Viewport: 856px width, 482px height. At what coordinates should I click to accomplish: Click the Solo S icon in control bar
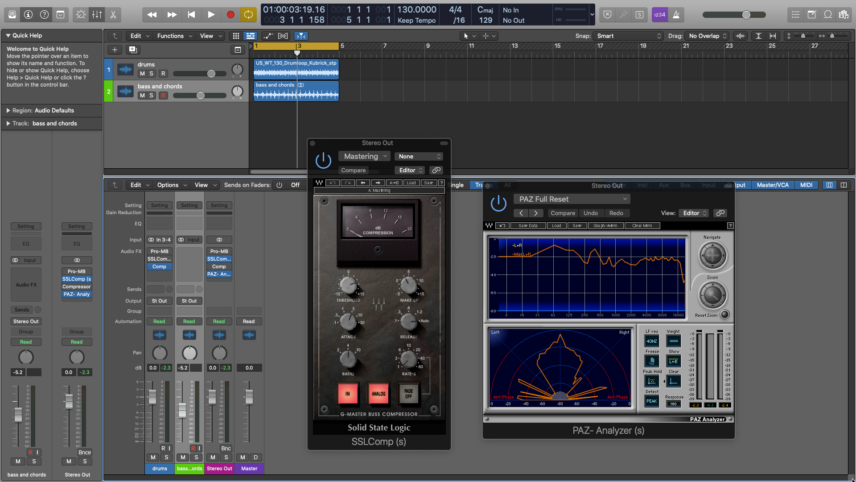coord(639,15)
